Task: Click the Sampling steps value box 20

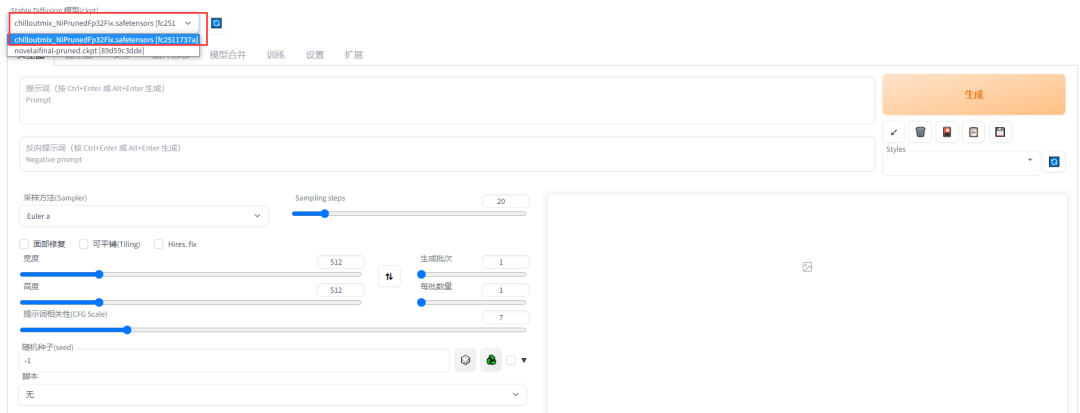Action: 506,201
